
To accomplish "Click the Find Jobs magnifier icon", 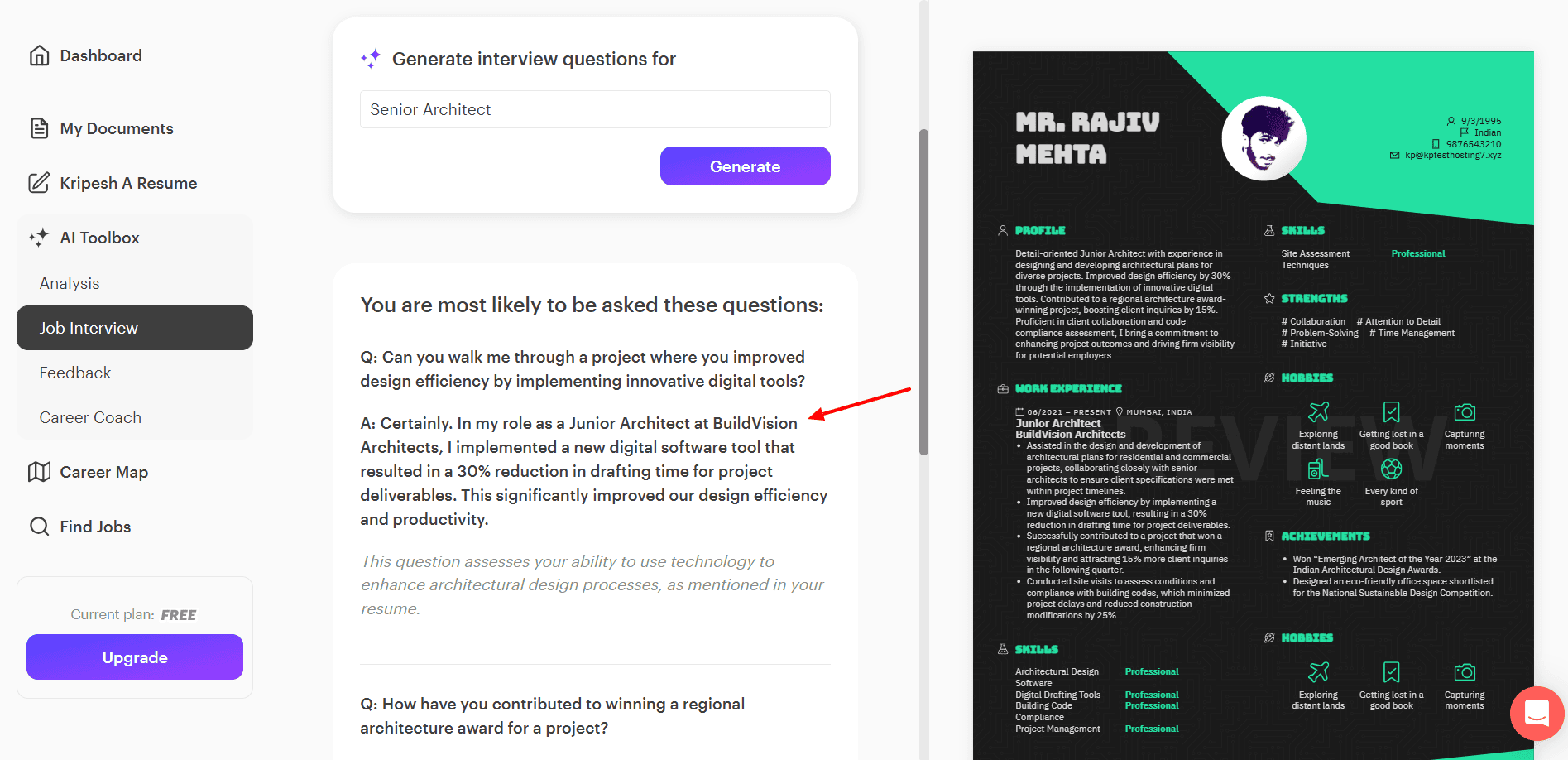I will tap(39, 527).
